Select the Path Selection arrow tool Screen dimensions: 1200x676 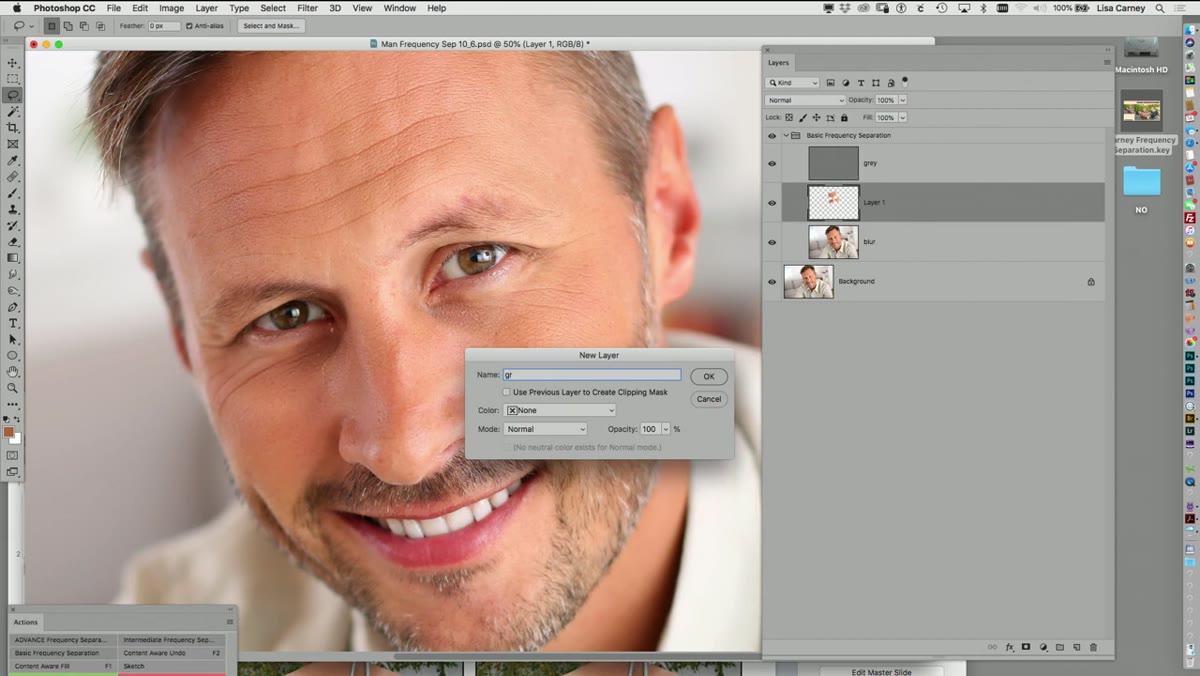tap(13, 339)
